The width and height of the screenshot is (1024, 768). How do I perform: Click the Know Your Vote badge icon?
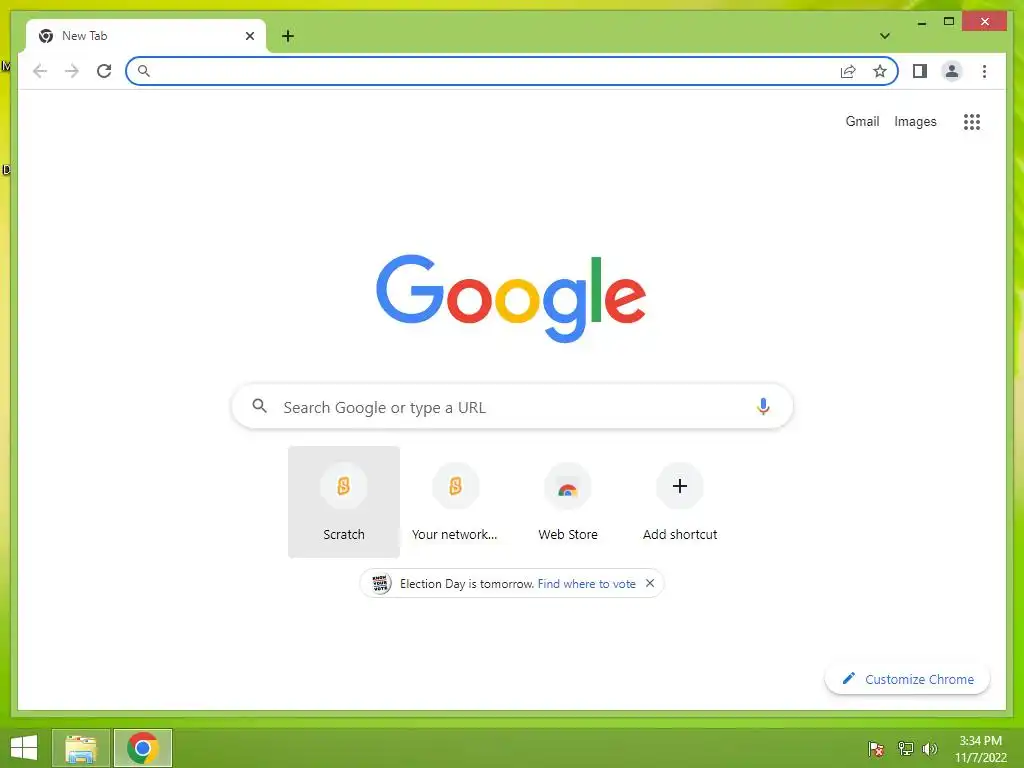[380, 583]
